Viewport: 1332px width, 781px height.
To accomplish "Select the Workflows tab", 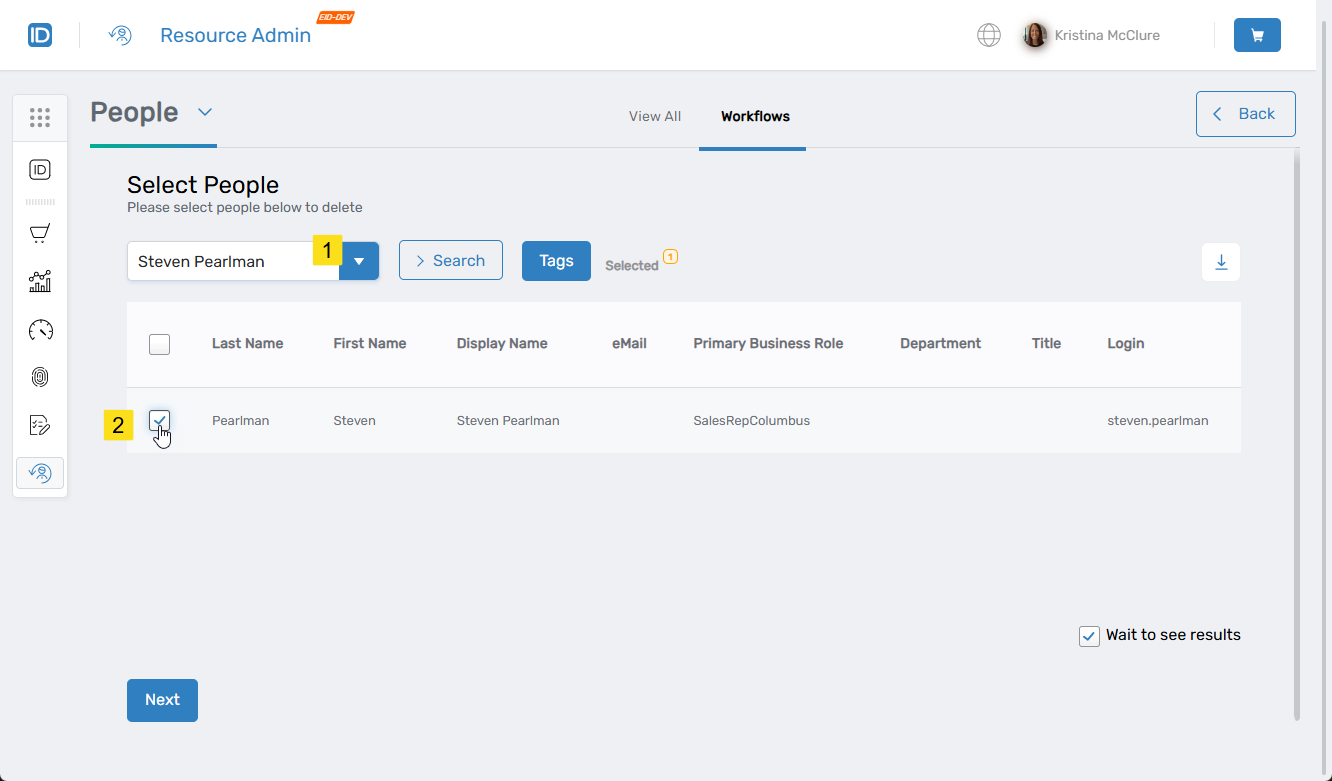I will click(x=755, y=116).
